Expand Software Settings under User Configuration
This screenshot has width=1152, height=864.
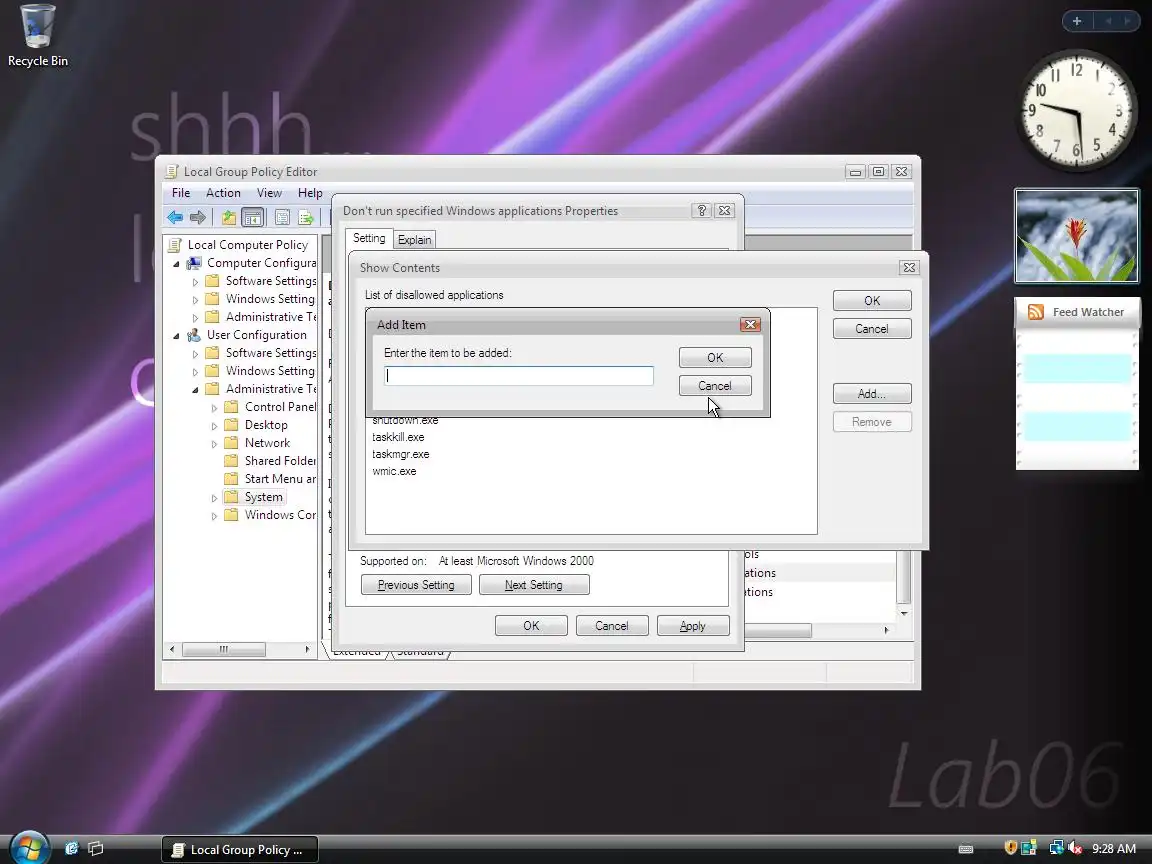pos(195,353)
